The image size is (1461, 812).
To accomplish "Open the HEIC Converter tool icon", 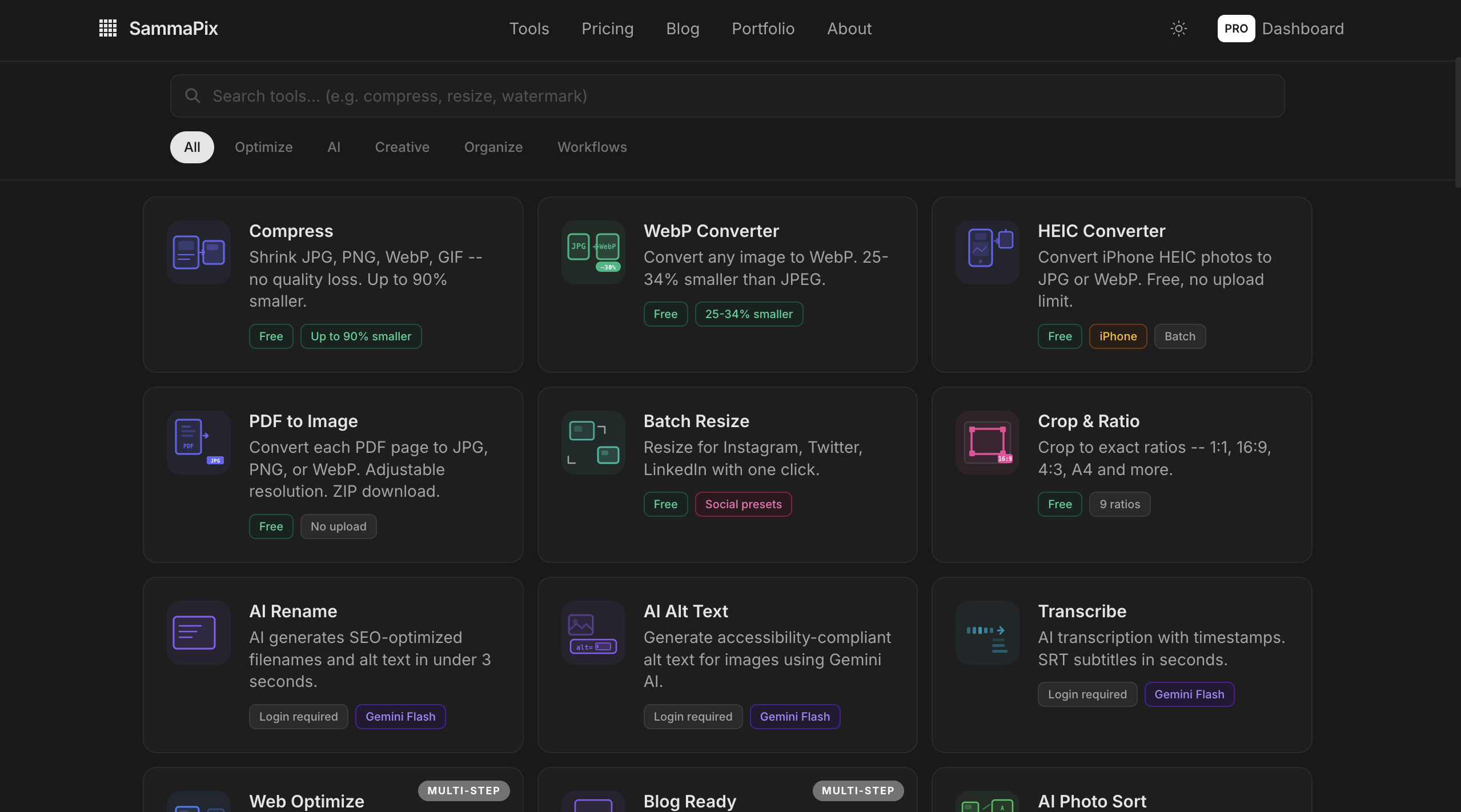I will pos(988,252).
